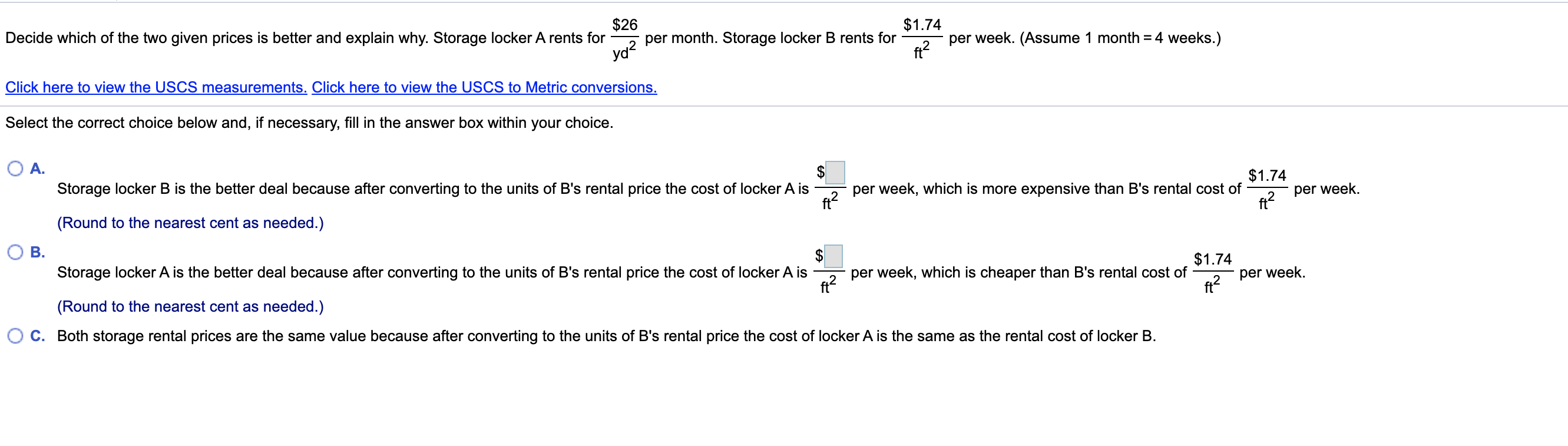
Task: Open the USCS to Metric conversions link
Action: (x=484, y=87)
